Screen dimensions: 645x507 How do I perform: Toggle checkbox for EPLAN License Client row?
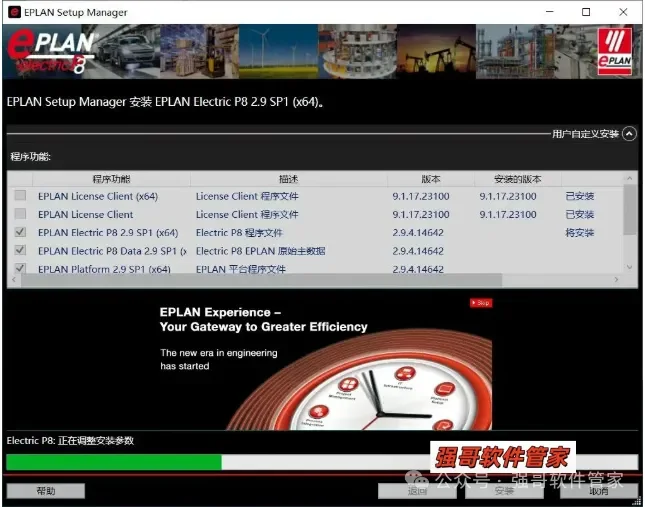tap(20, 213)
